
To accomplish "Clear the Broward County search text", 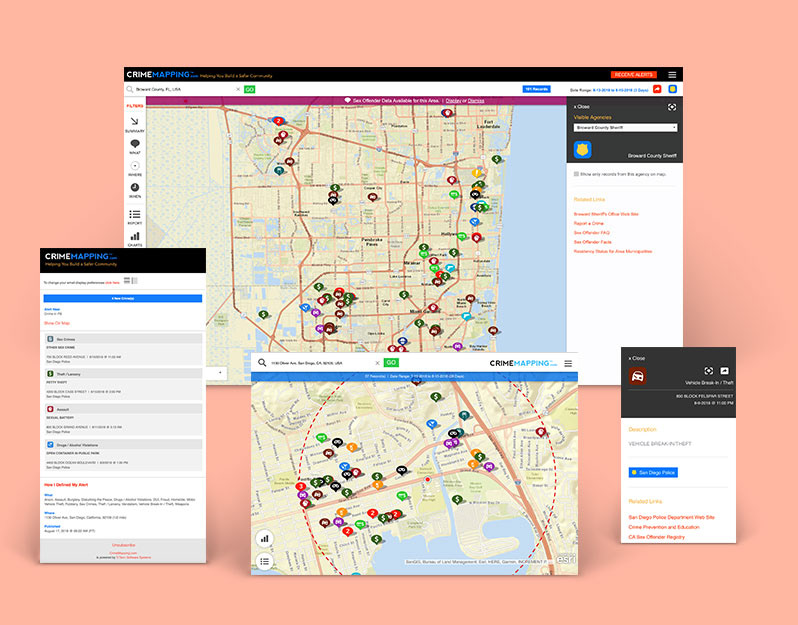I will click(x=238, y=89).
